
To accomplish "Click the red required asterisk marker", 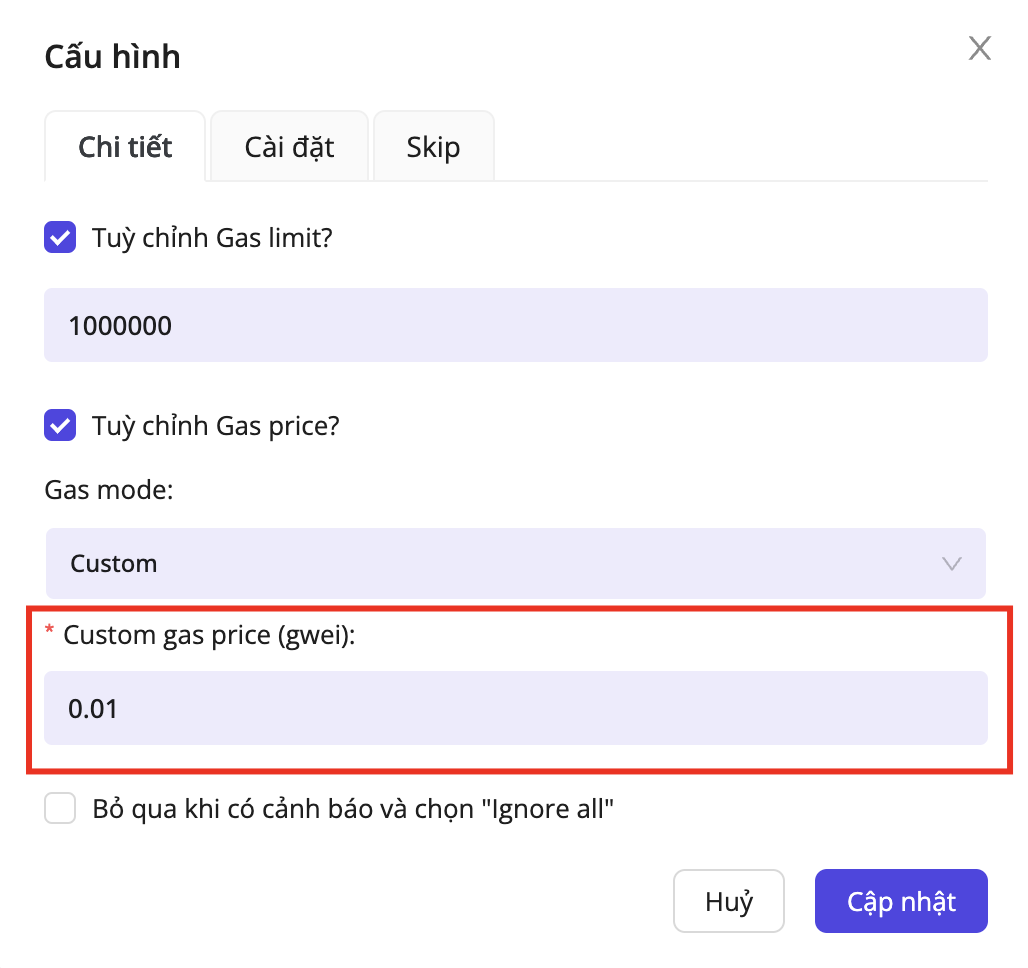I will (50, 632).
